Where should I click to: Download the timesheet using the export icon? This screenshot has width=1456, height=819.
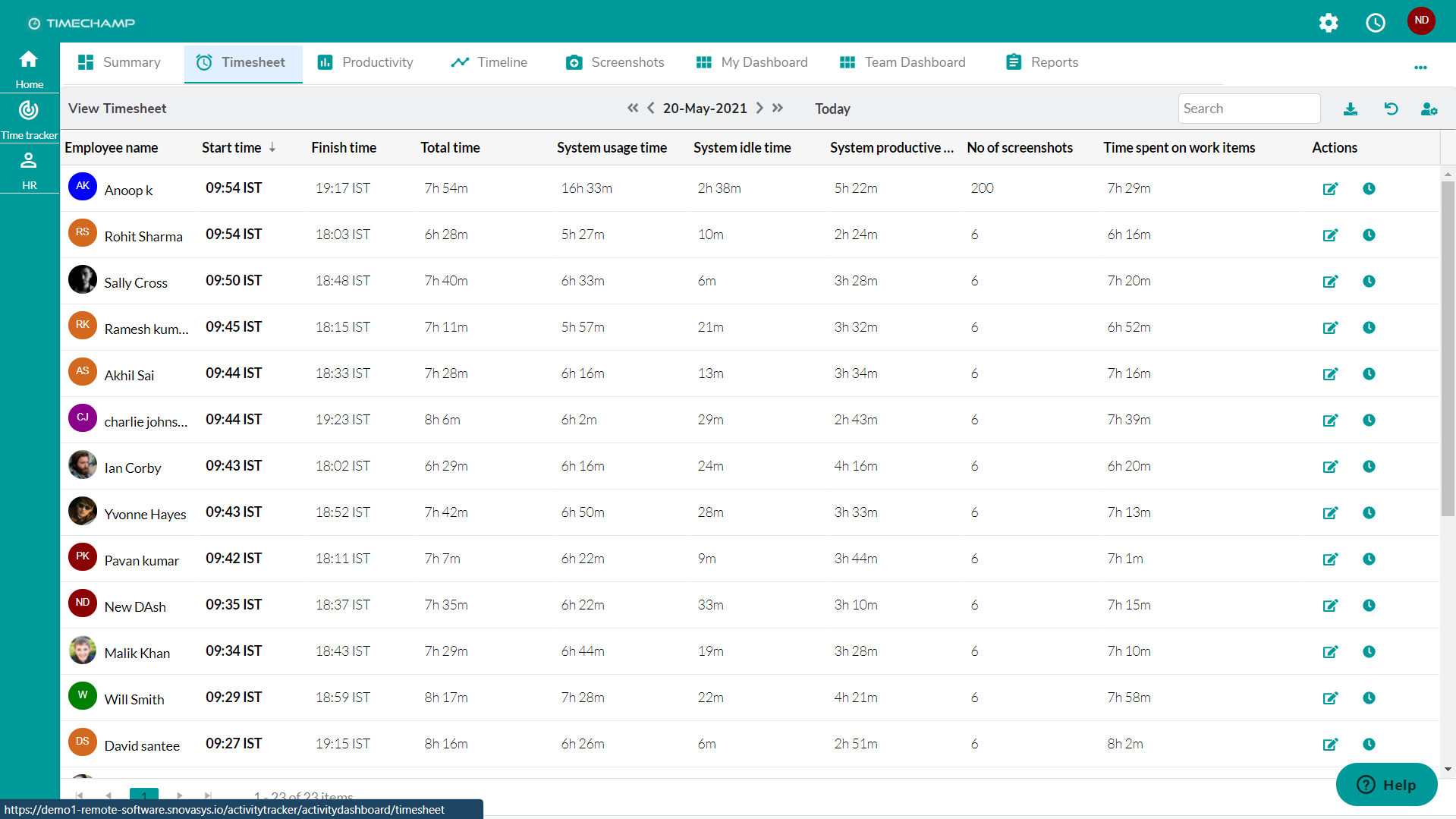point(1350,109)
